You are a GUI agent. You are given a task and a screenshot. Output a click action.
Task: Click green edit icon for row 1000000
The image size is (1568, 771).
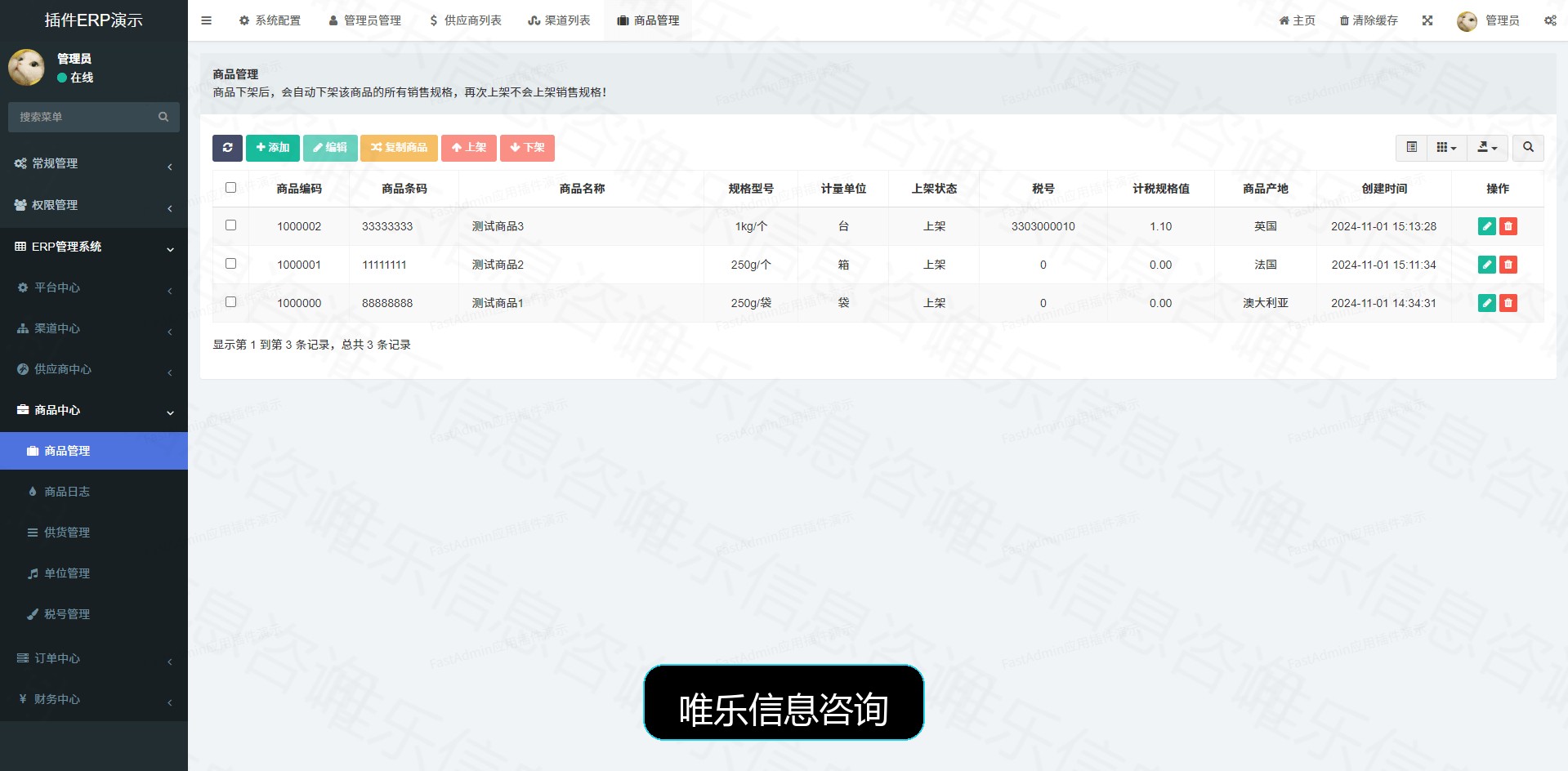pos(1487,303)
